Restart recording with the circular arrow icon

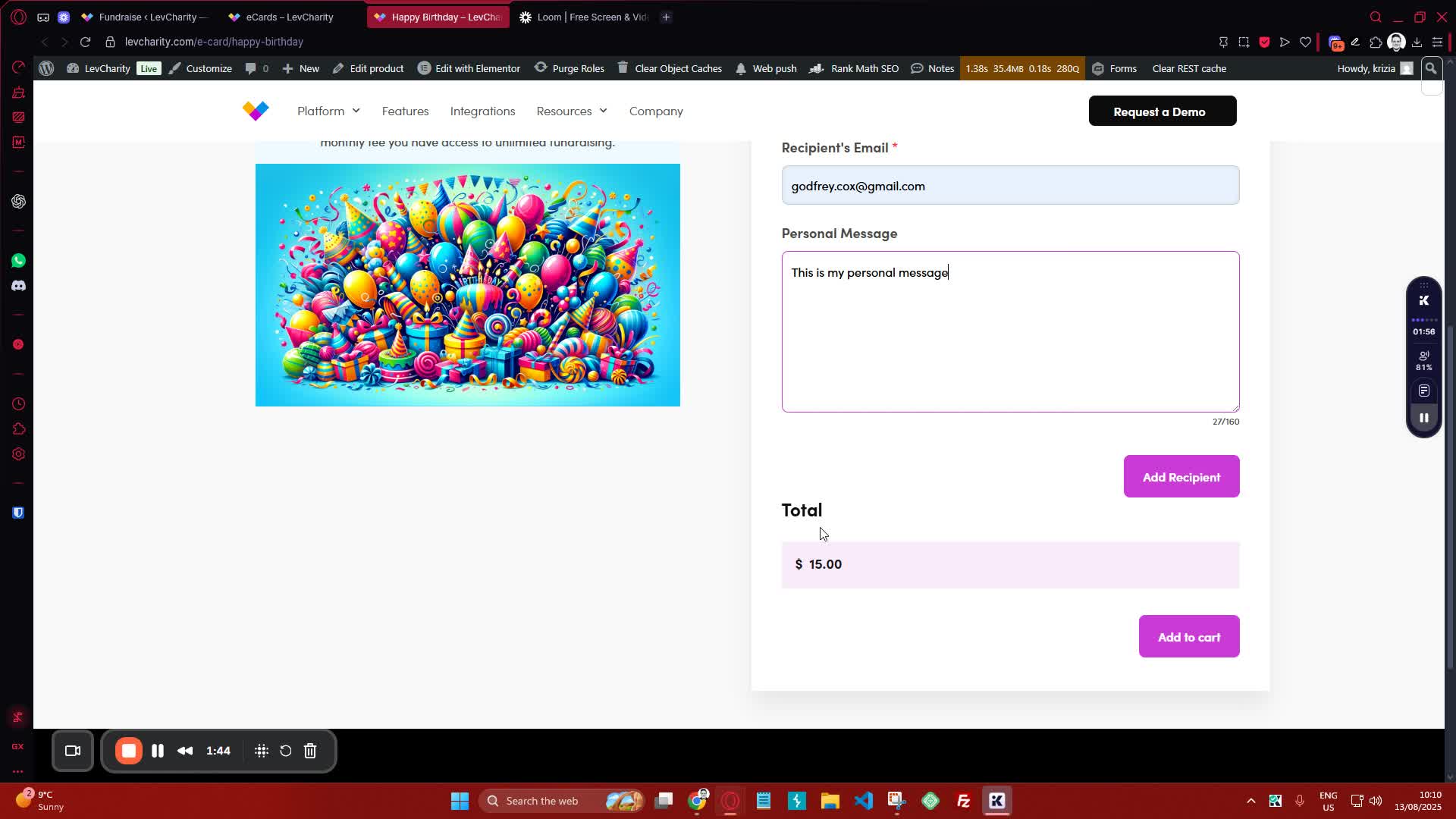coord(286,751)
